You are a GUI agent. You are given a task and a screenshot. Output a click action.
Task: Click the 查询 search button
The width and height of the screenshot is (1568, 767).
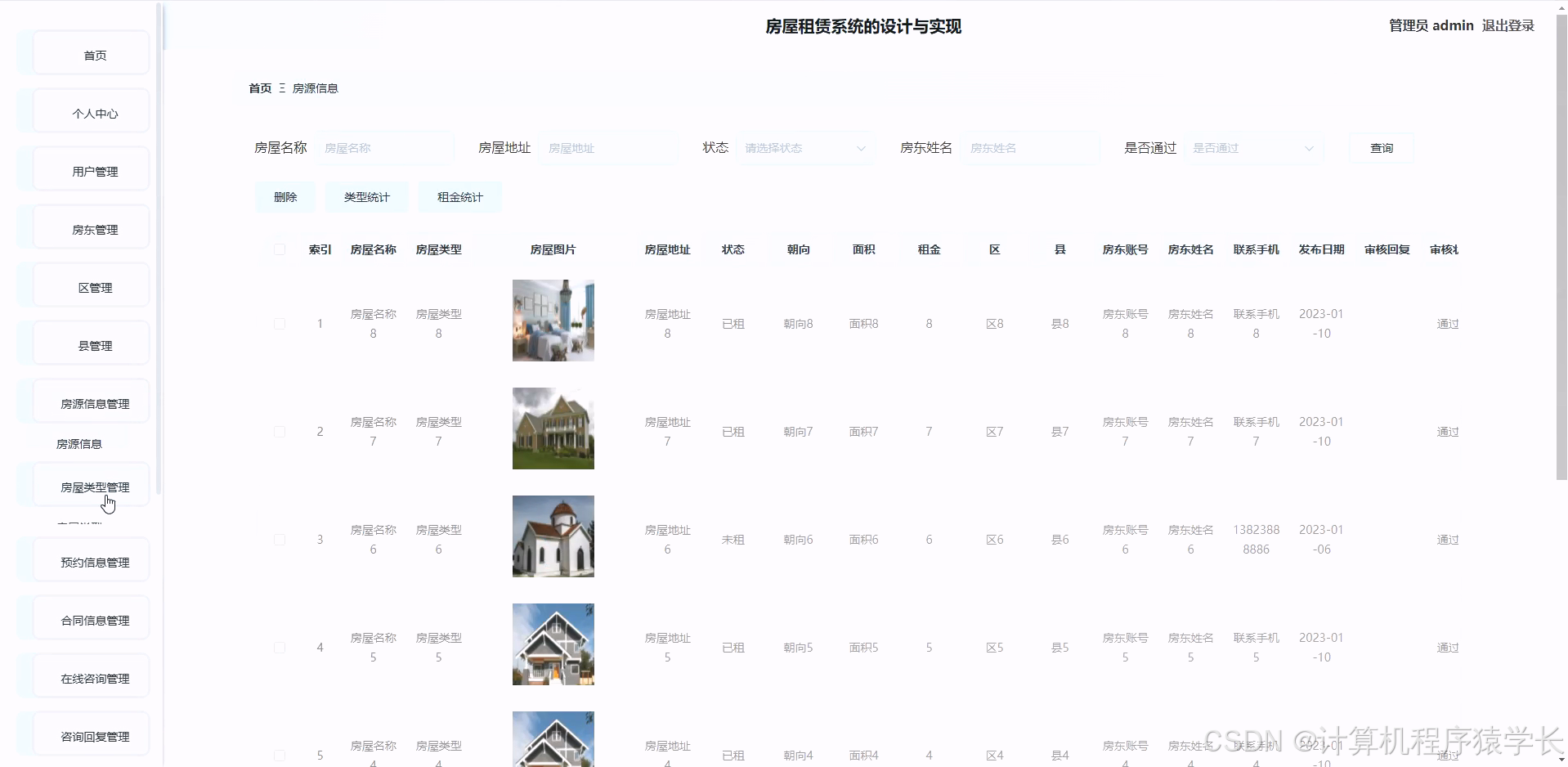coord(1380,148)
